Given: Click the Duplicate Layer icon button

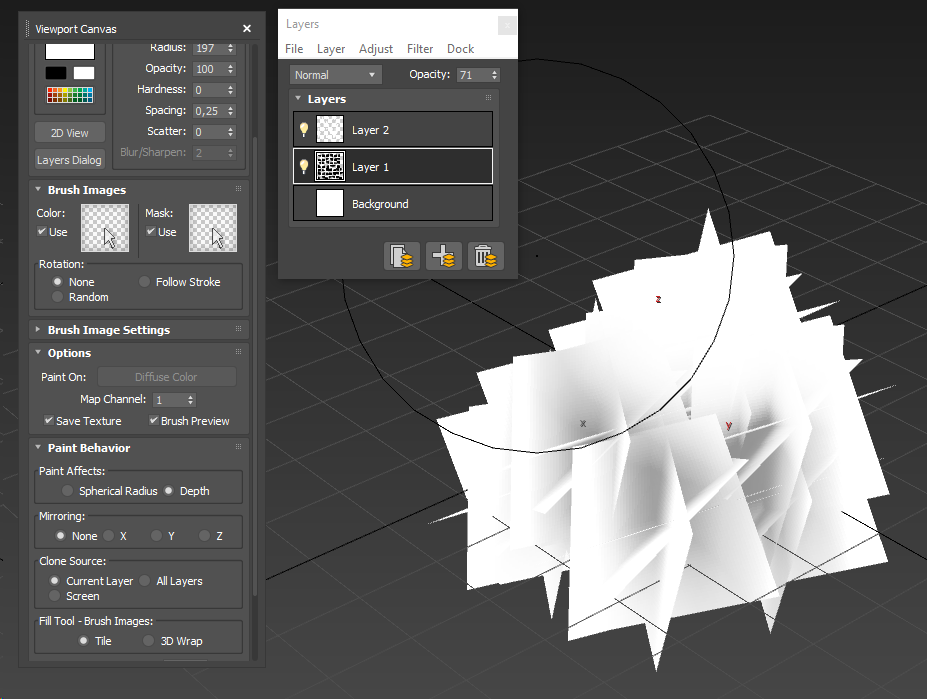Looking at the screenshot, I should pos(401,257).
